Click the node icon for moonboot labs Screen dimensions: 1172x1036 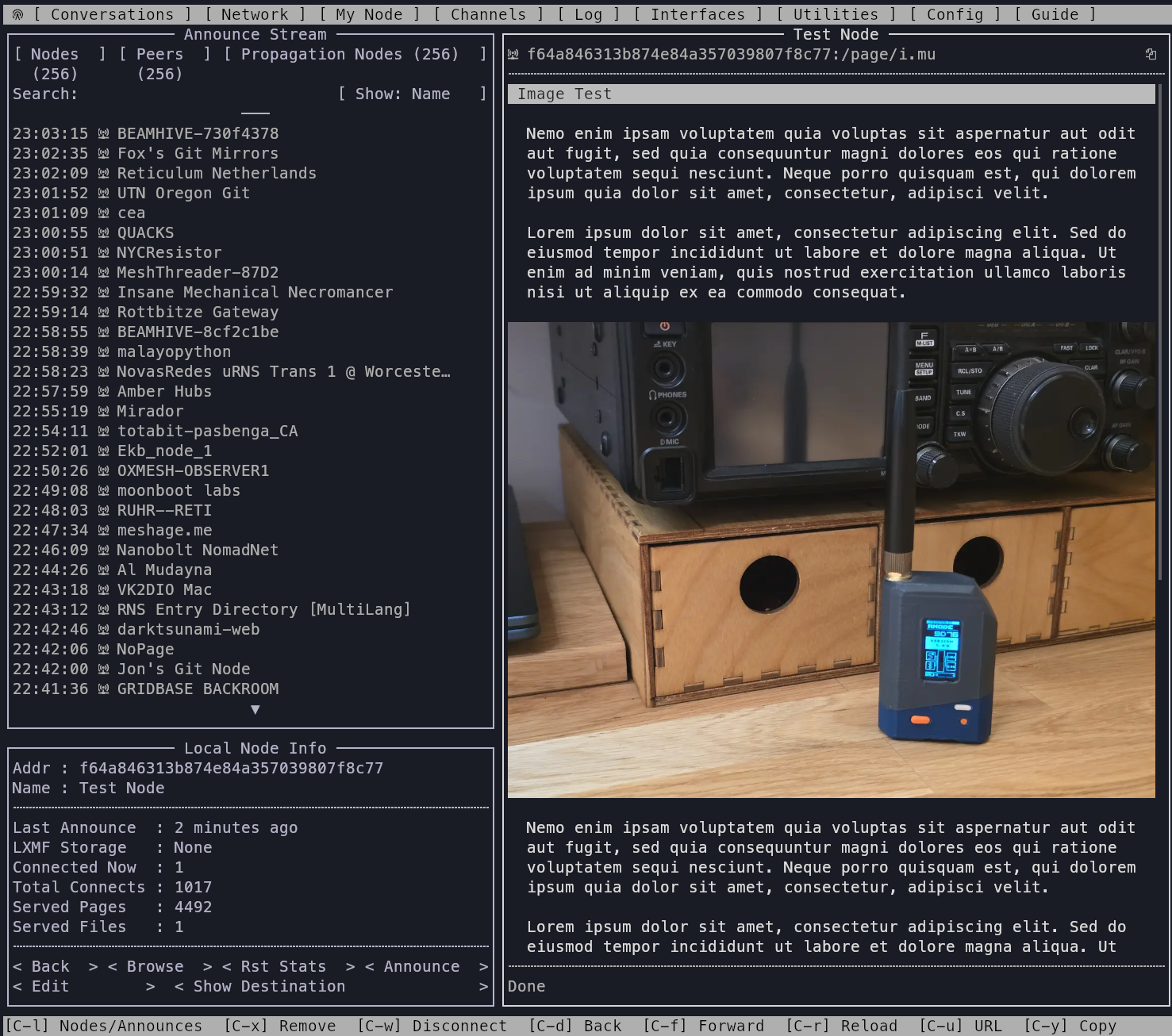(103, 490)
